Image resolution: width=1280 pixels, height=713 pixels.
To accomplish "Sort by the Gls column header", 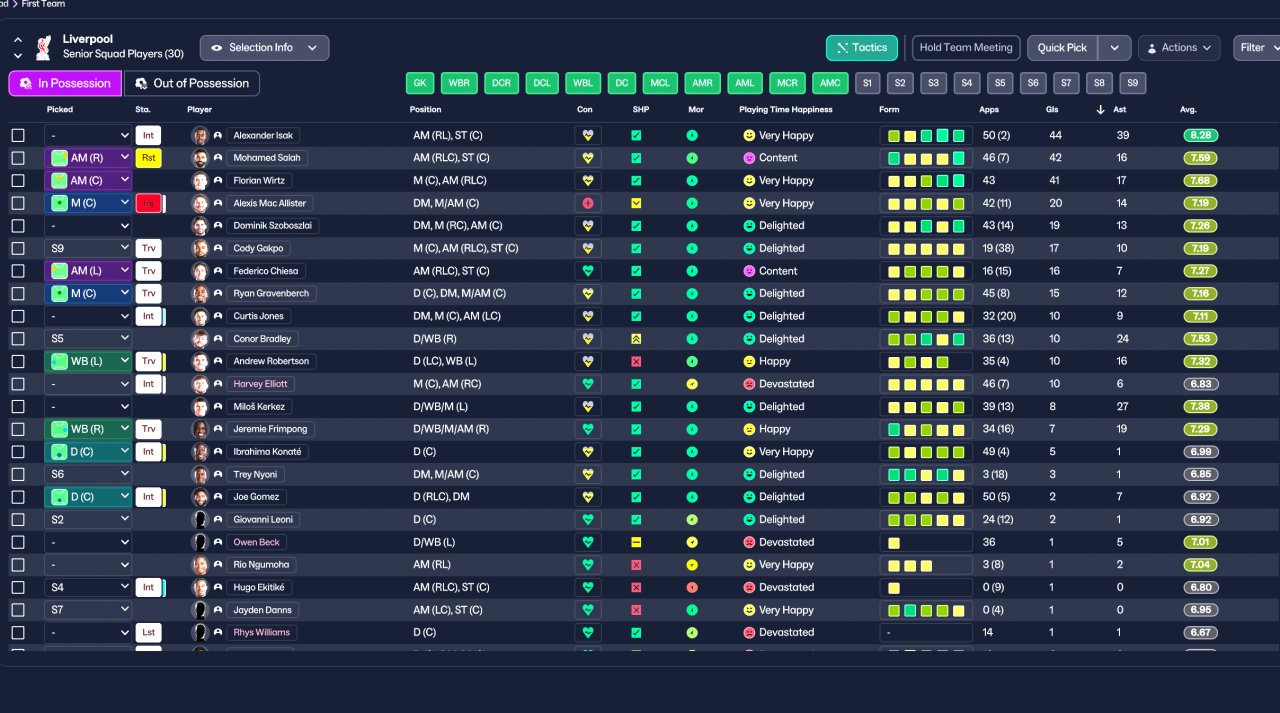I will (1053, 110).
